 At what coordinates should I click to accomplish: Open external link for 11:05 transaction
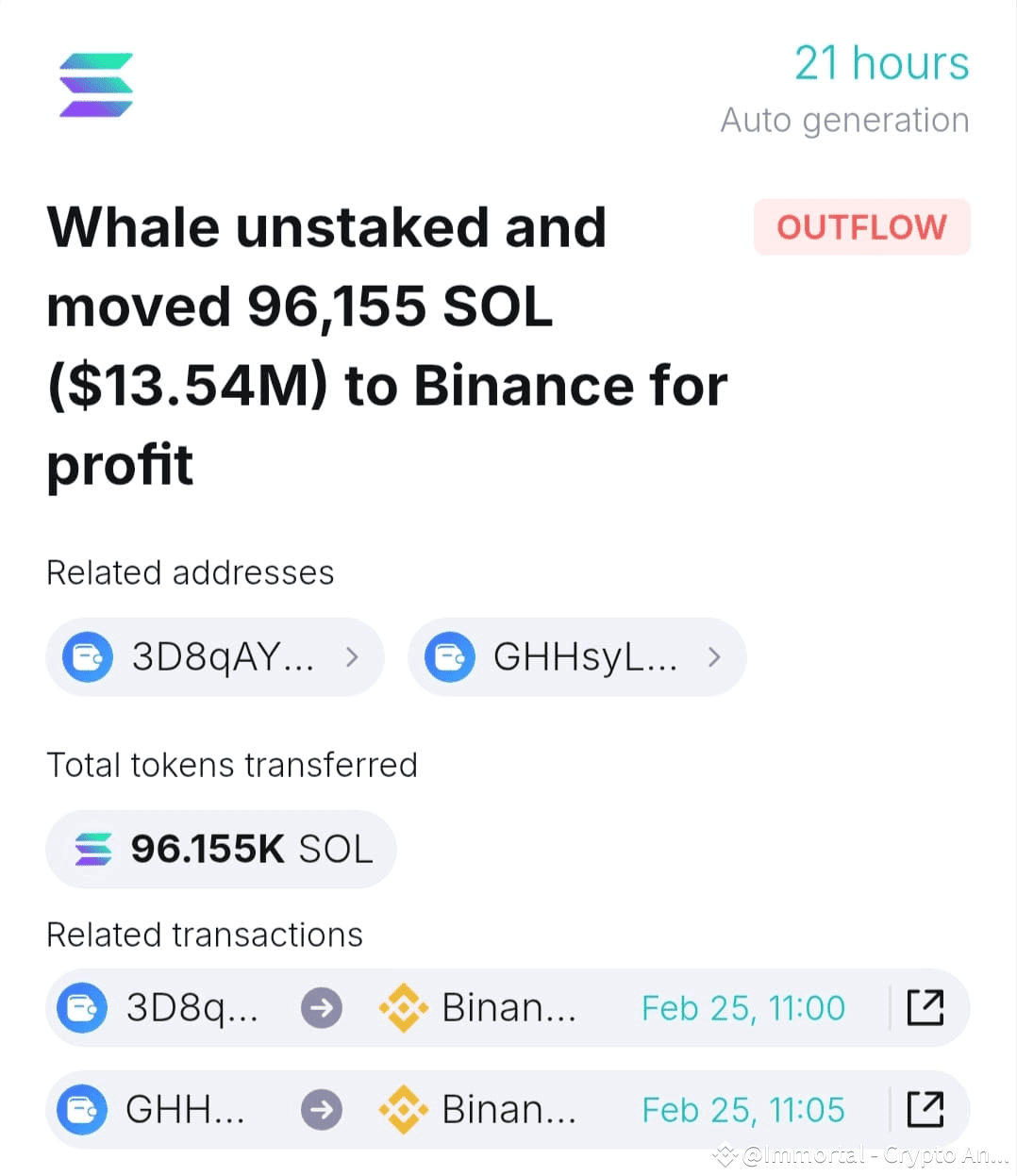click(x=925, y=1109)
